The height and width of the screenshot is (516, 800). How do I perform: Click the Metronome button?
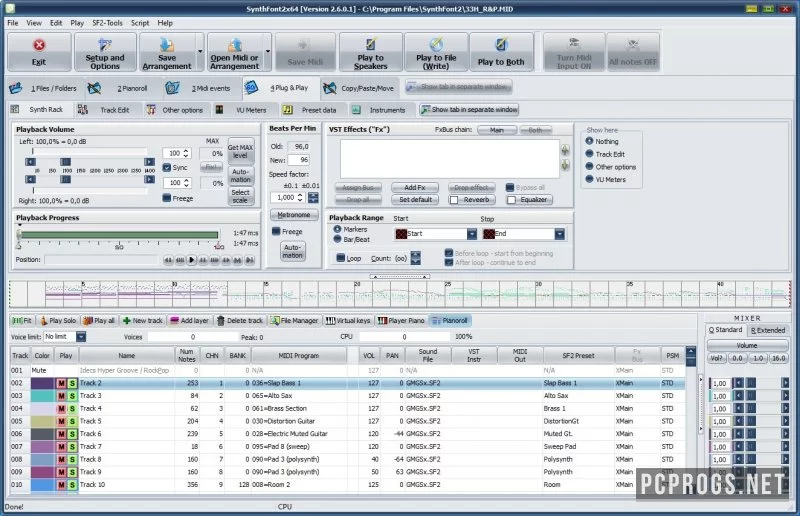[x=294, y=215]
